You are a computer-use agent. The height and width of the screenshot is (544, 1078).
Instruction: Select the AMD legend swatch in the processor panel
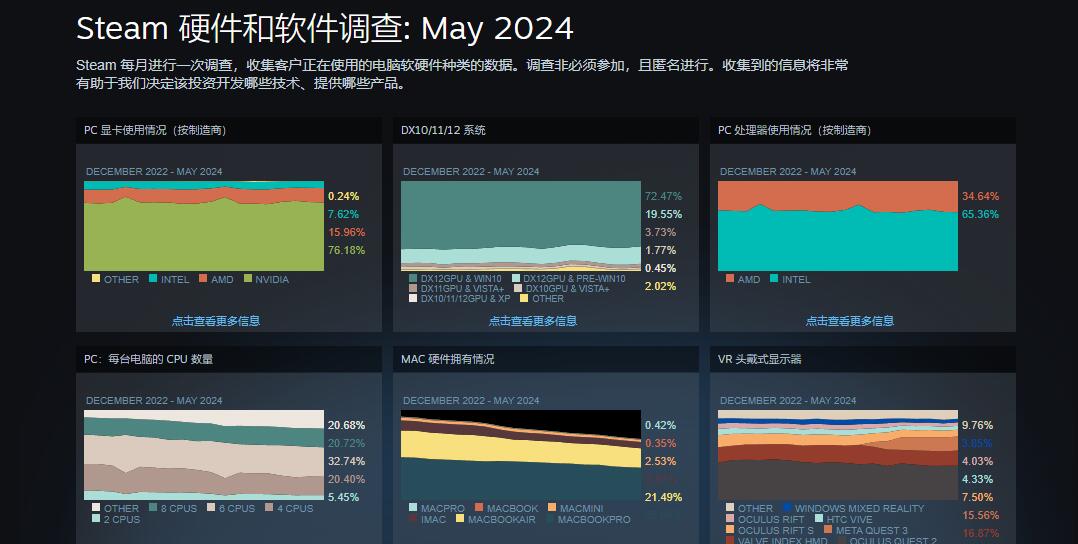point(730,279)
